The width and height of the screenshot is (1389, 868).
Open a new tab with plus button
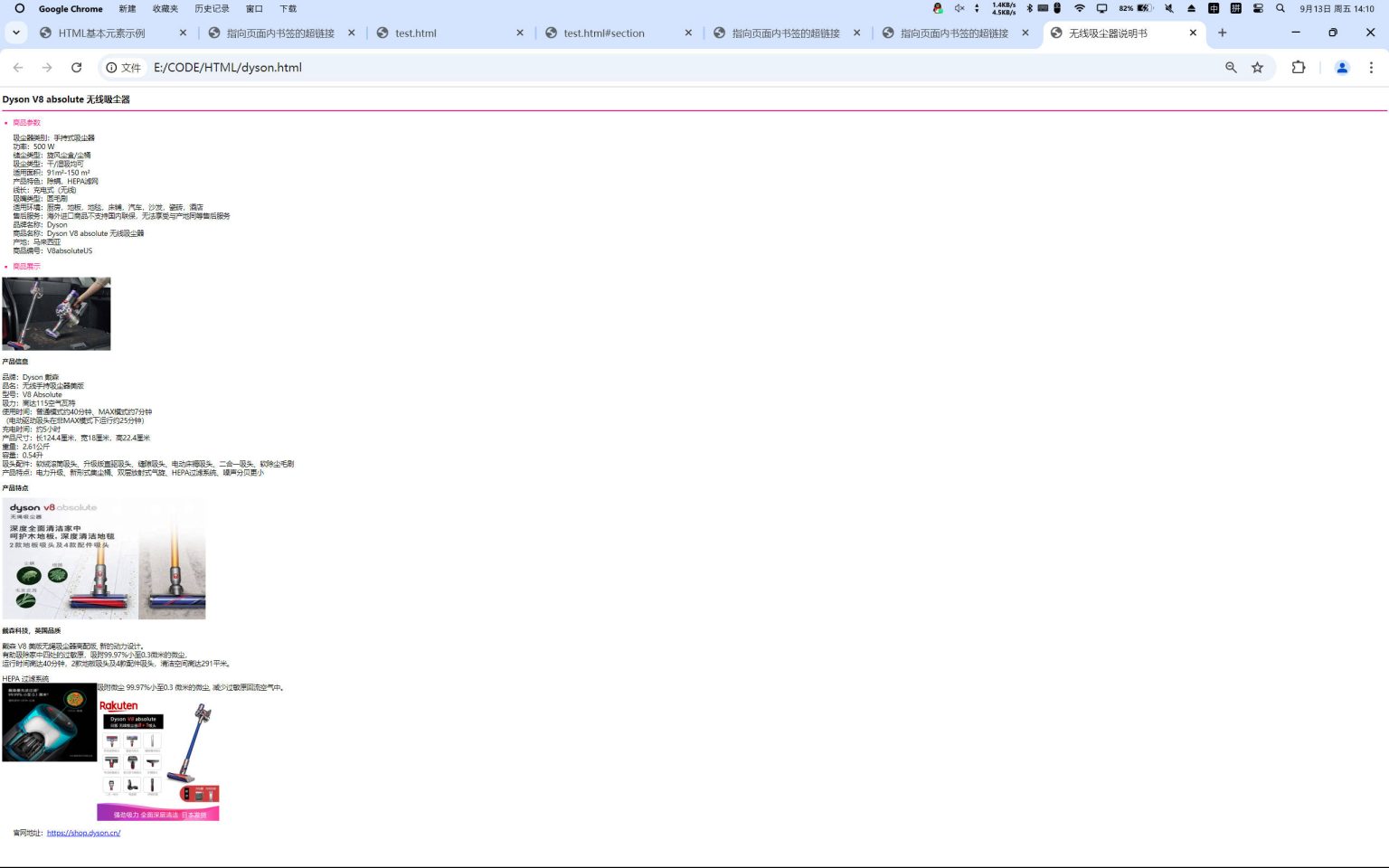[x=1223, y=33]
